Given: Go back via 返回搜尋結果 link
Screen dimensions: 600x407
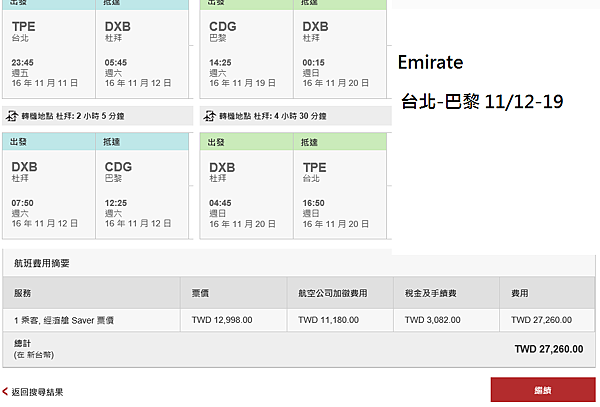Looking at the screenshot, I should (x=37, y=392).
